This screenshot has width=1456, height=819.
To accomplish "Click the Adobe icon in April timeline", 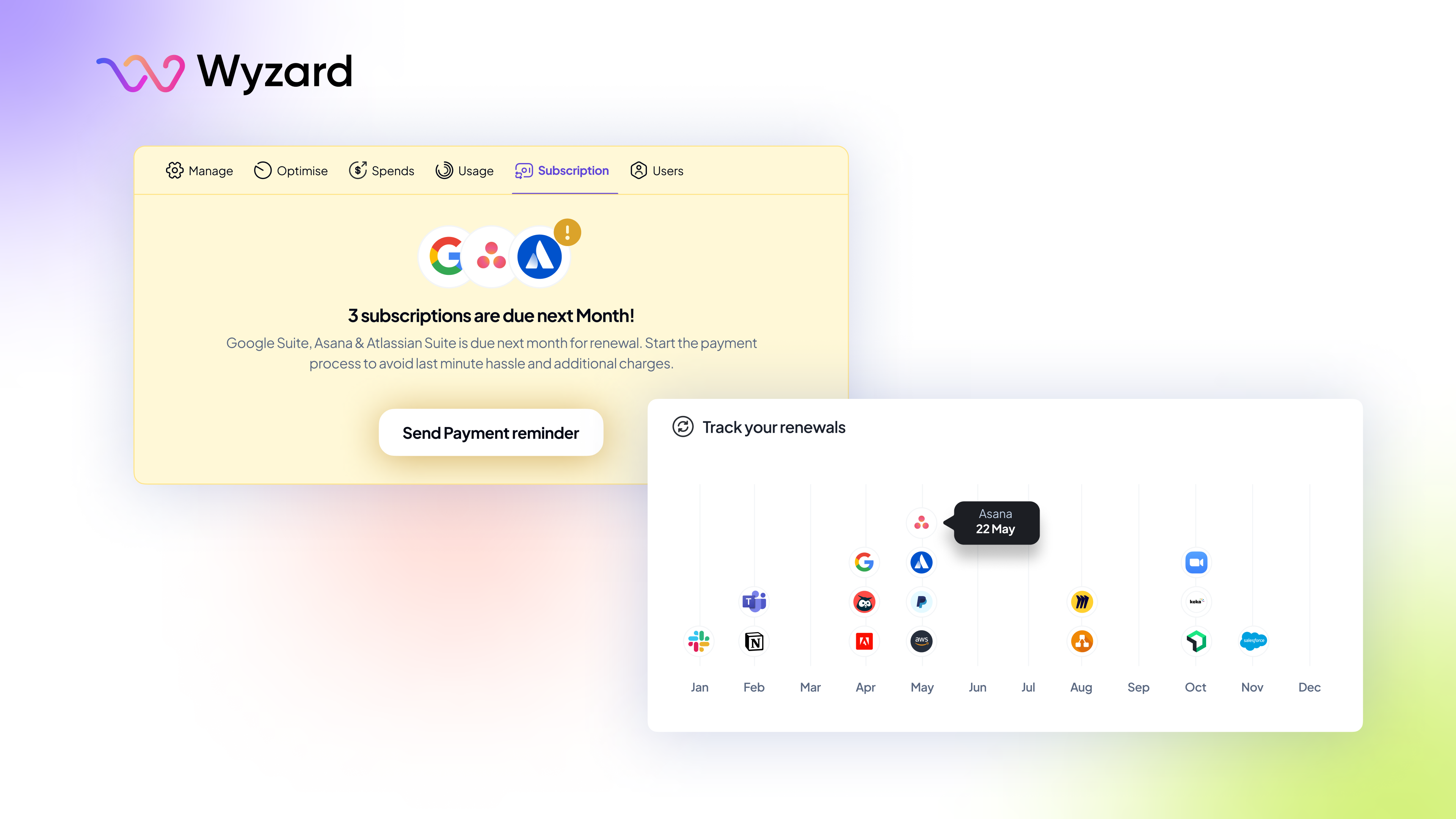I will pyautogui.click(x=864, y=641).
